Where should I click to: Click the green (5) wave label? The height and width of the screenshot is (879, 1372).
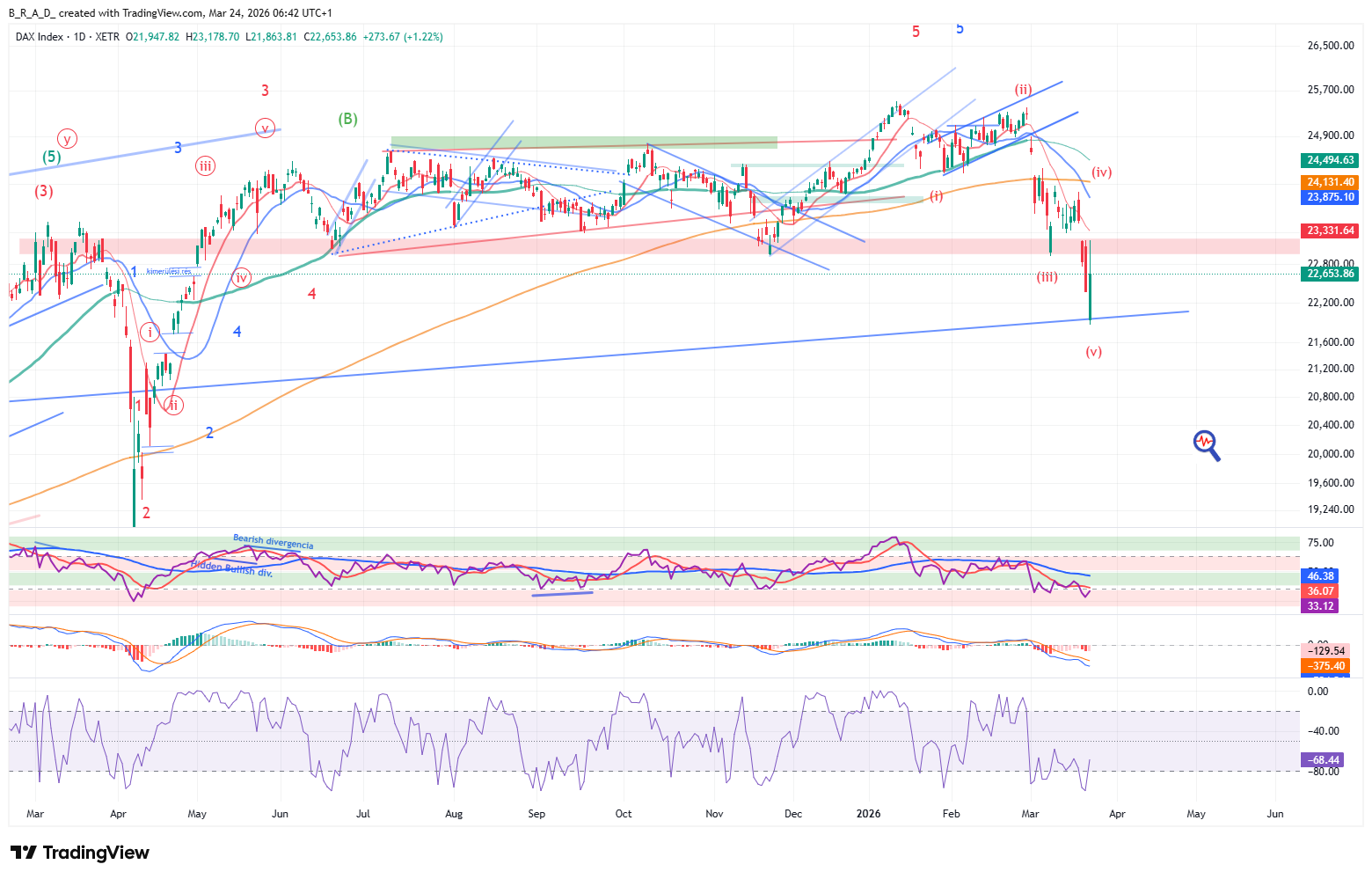pyautogui.click(x=52, y=157)
